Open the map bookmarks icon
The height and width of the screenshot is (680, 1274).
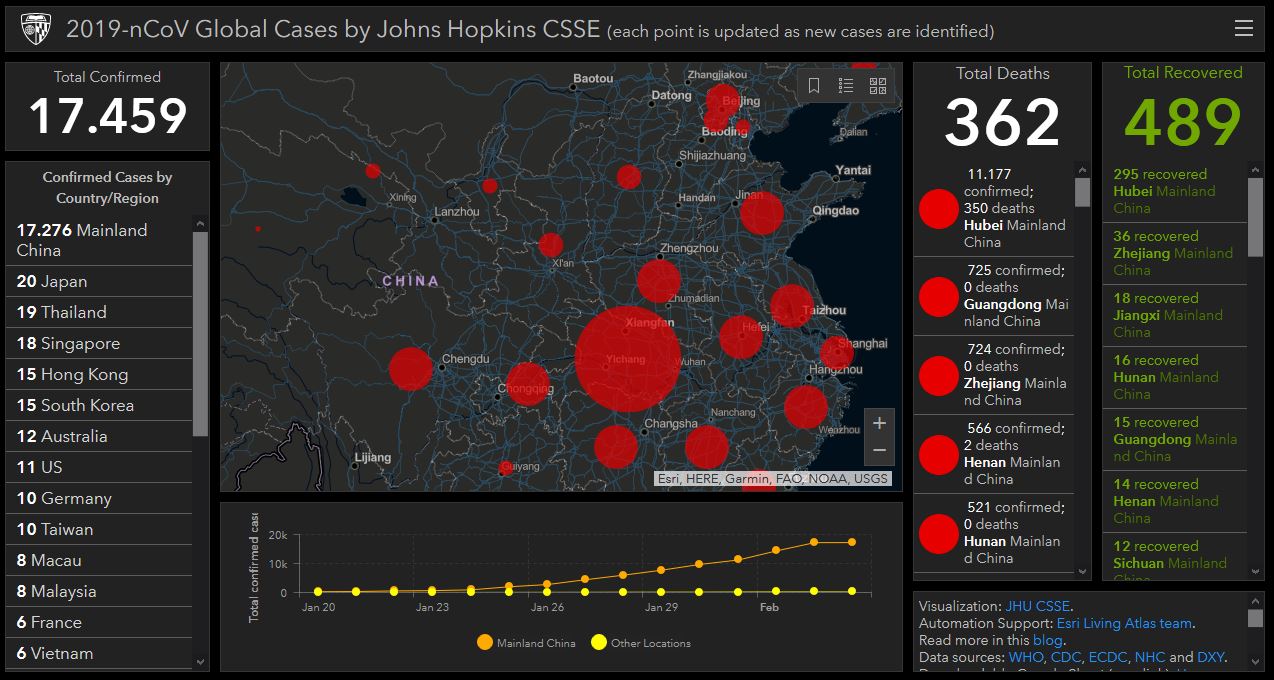[814, 86]
